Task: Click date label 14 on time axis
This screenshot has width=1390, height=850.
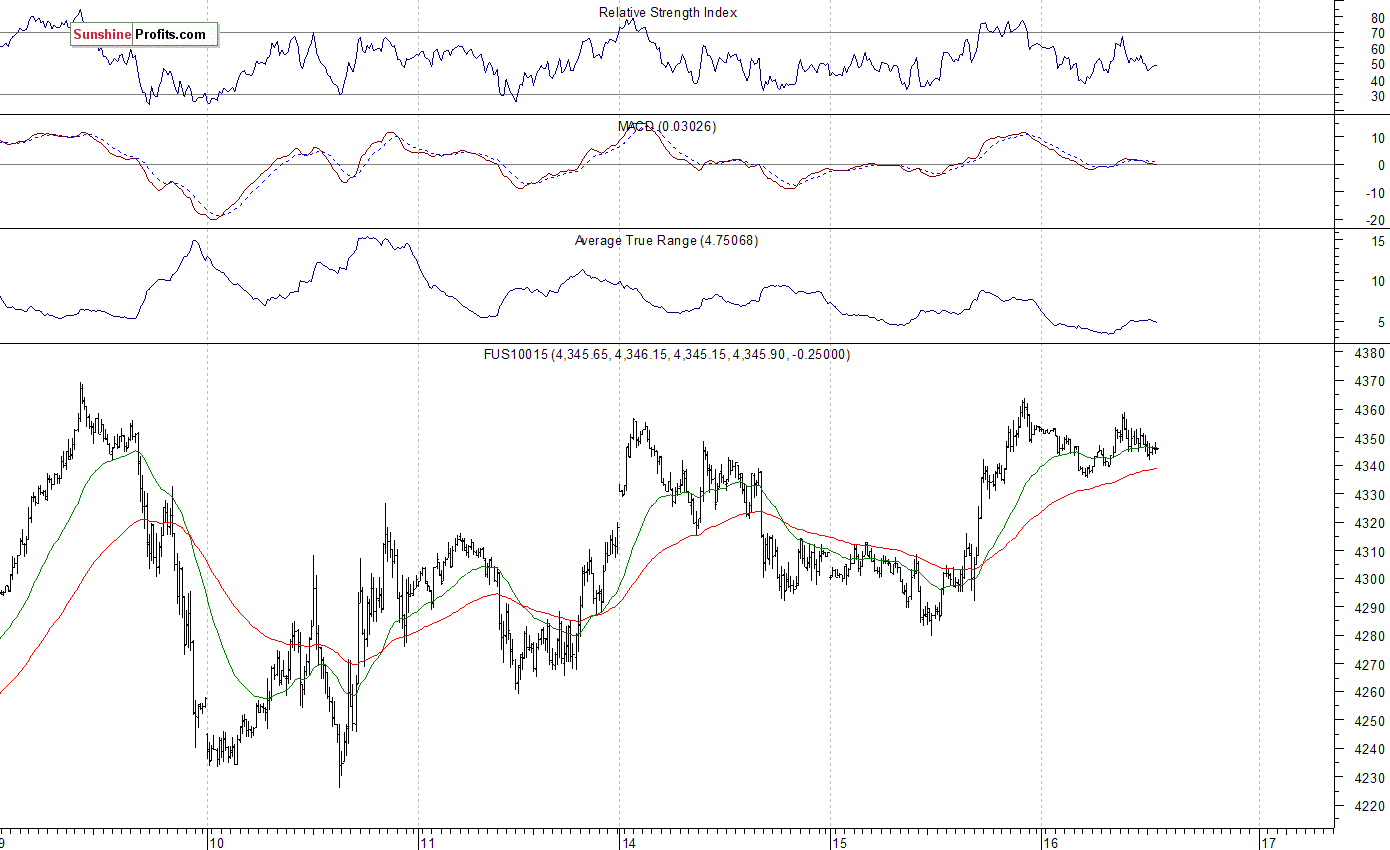Action: (x=629, y=843)
